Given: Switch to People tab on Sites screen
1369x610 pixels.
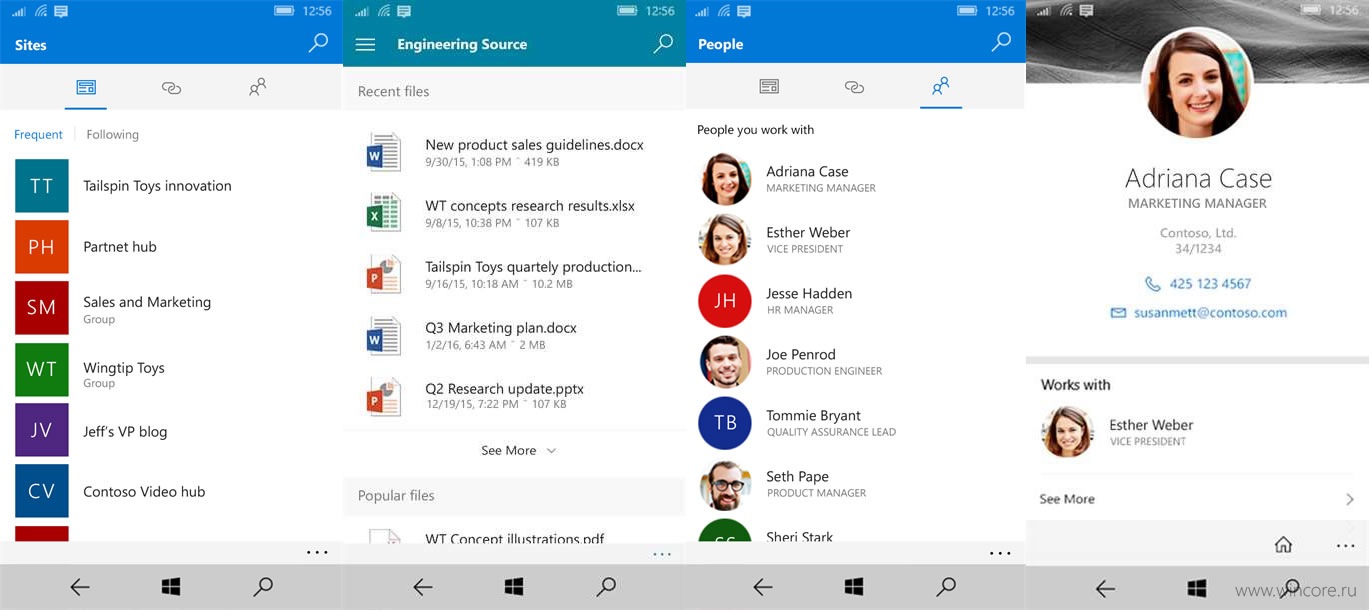Looking at the screenshot, I should point(257,88).
